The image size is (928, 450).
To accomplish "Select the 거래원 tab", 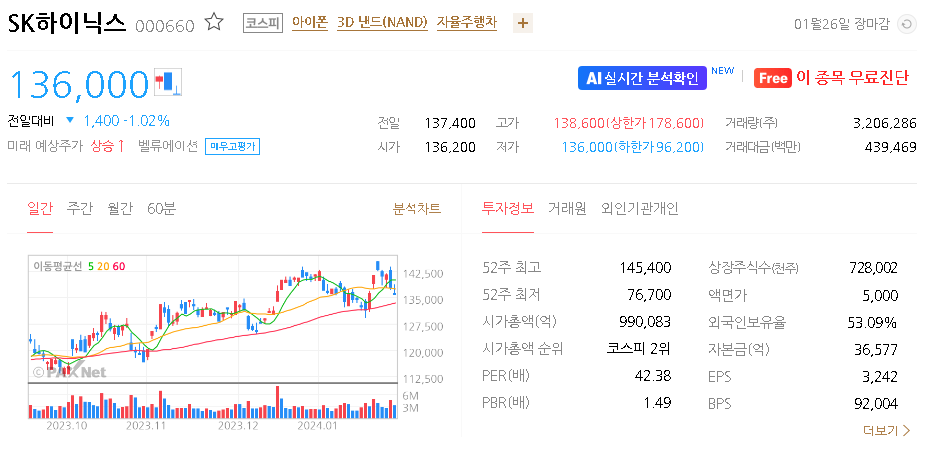I will pos(567,208).
